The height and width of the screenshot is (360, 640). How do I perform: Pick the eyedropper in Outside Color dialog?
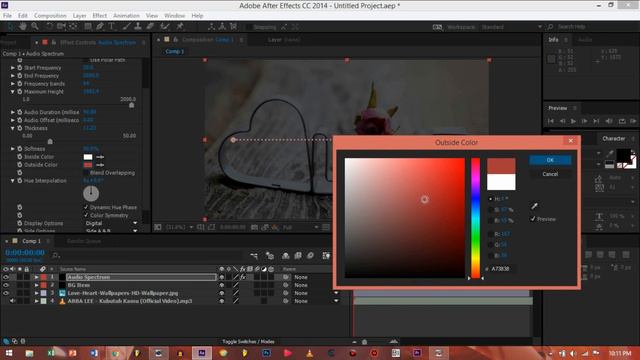[x=534, y=206]
